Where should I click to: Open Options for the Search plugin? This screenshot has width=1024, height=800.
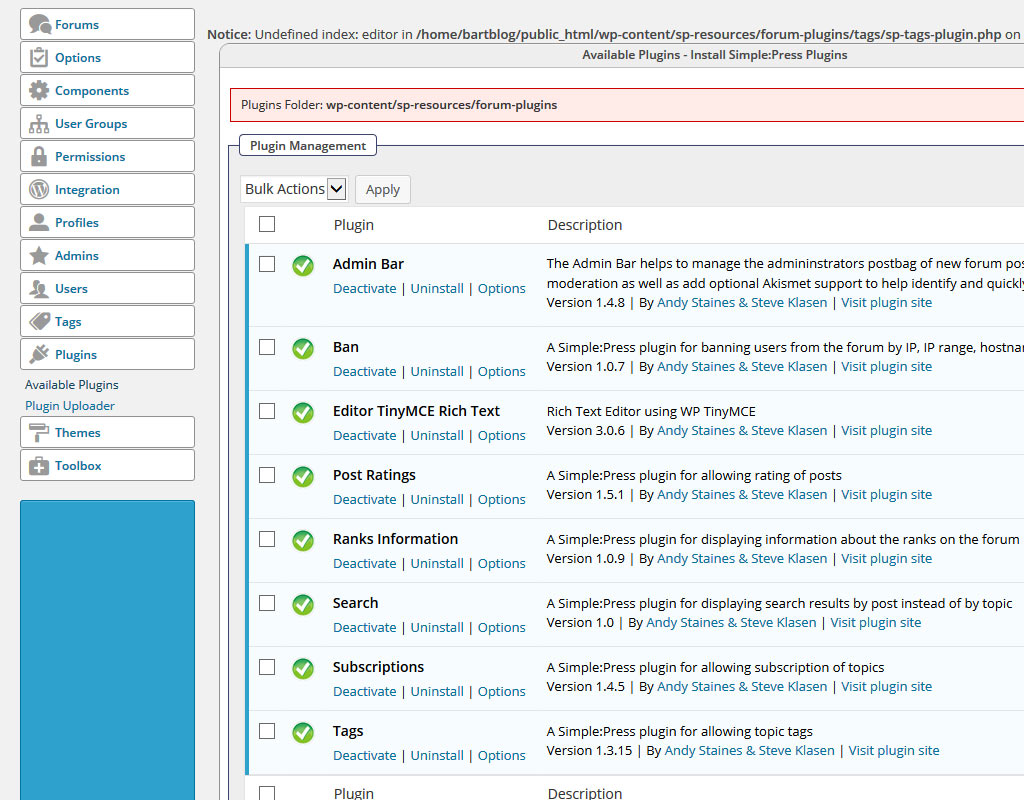point(502,627)
